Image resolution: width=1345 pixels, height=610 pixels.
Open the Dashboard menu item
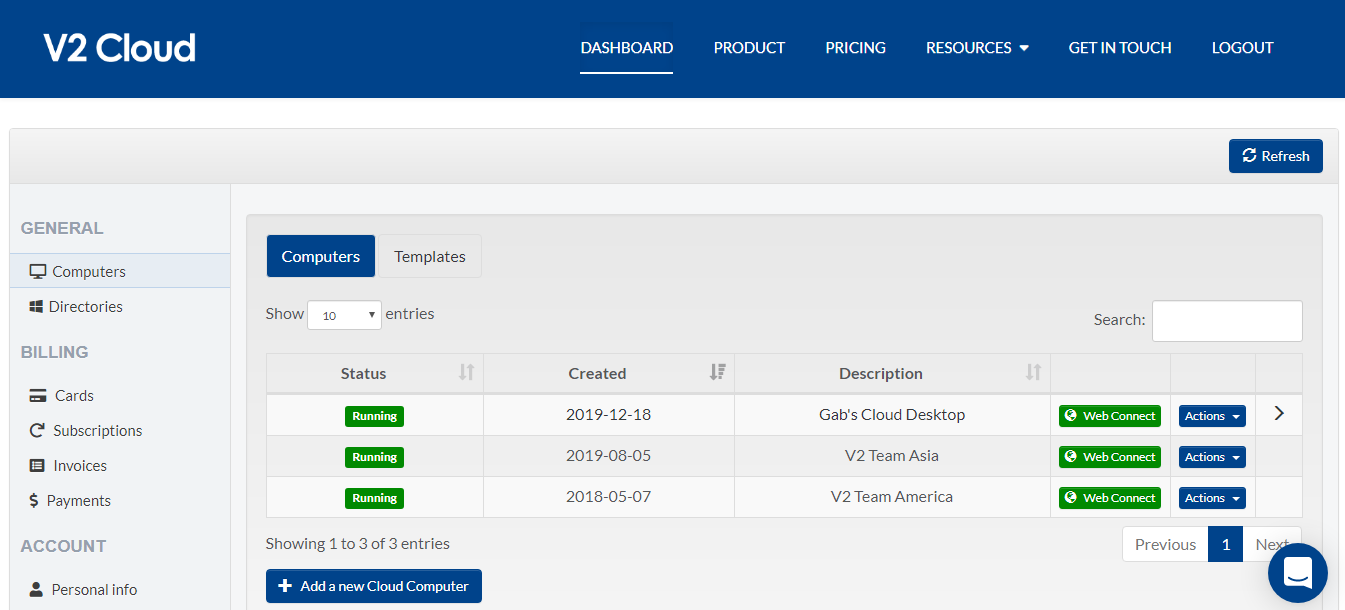626,47
